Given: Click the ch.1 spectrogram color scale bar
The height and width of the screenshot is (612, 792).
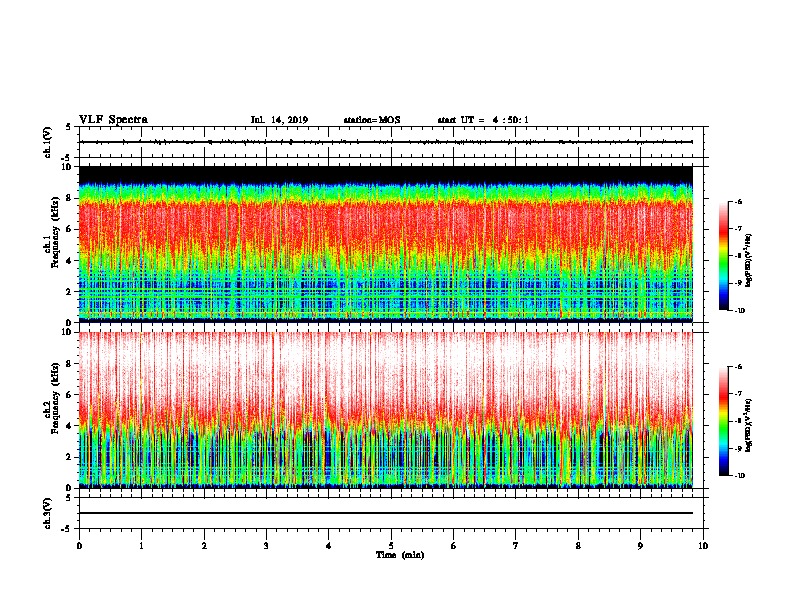Looking at the screenshot, I should 724,256.
